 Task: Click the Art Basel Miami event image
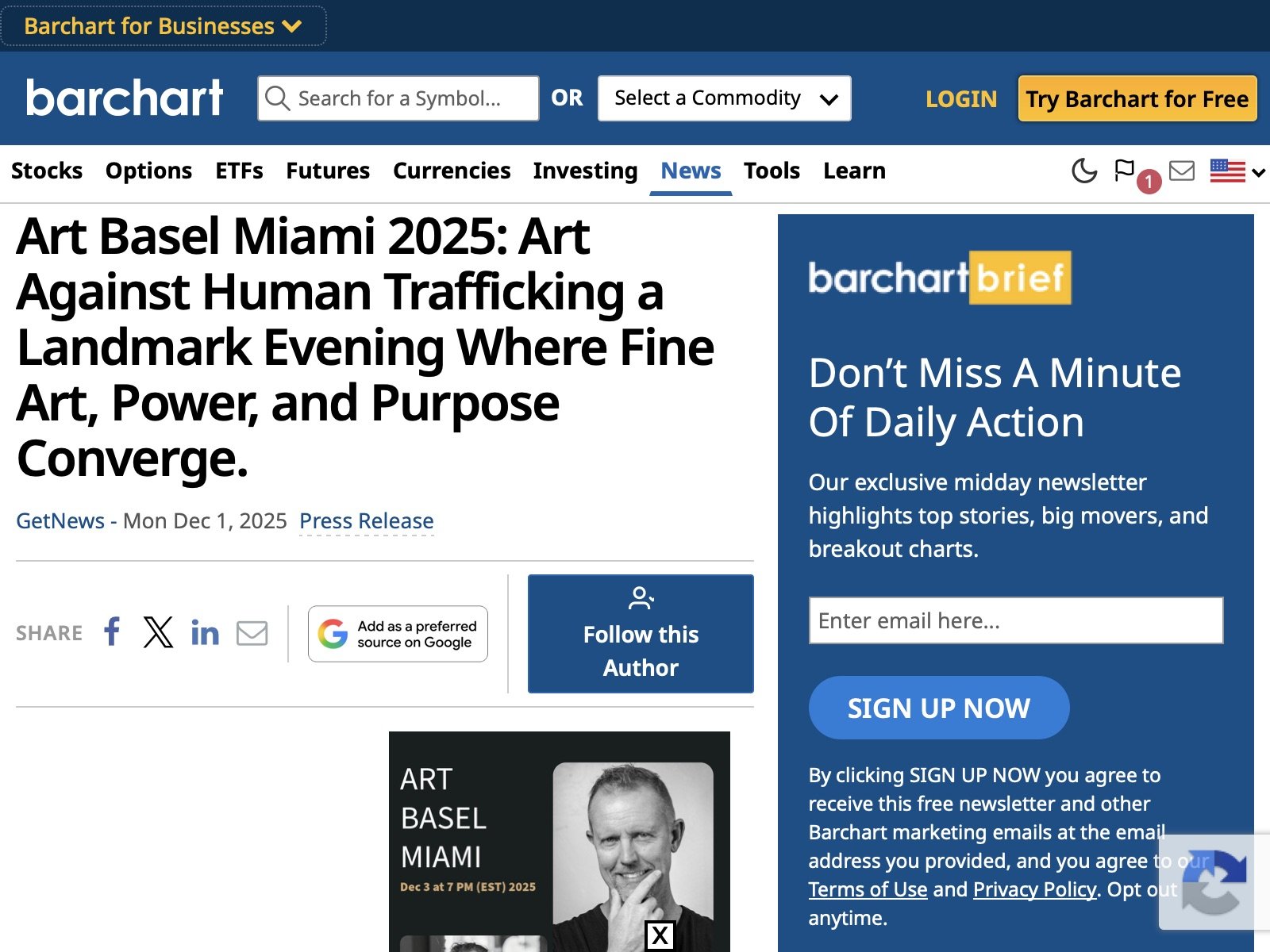pyautogui.click(x=560, y=842)
